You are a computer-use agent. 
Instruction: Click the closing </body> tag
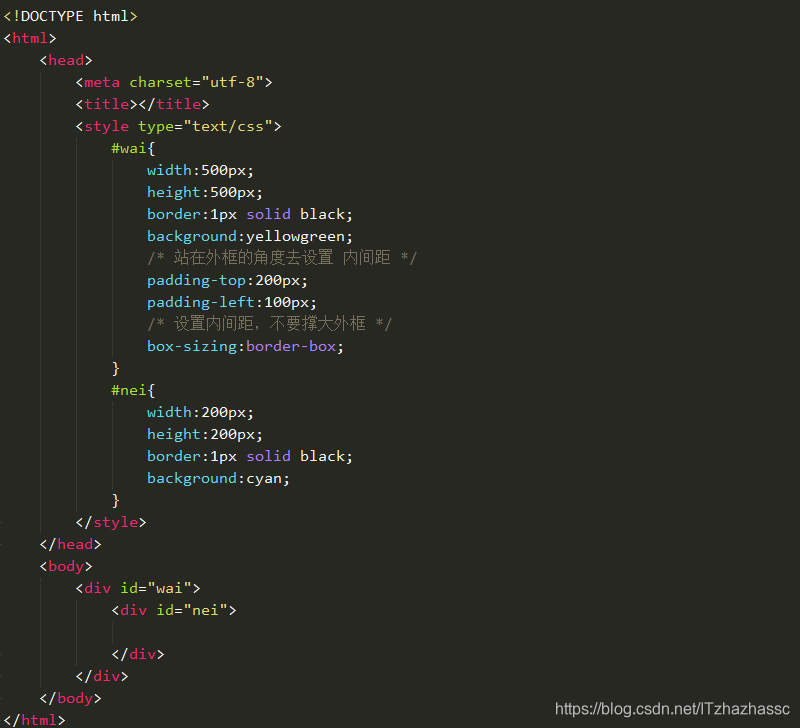70,698
